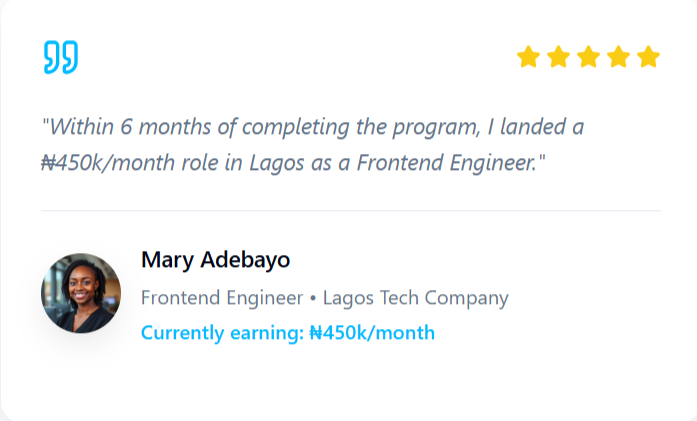697x421 pixels.
Task: Select the fourth rating star
Action: click(618, 57)
